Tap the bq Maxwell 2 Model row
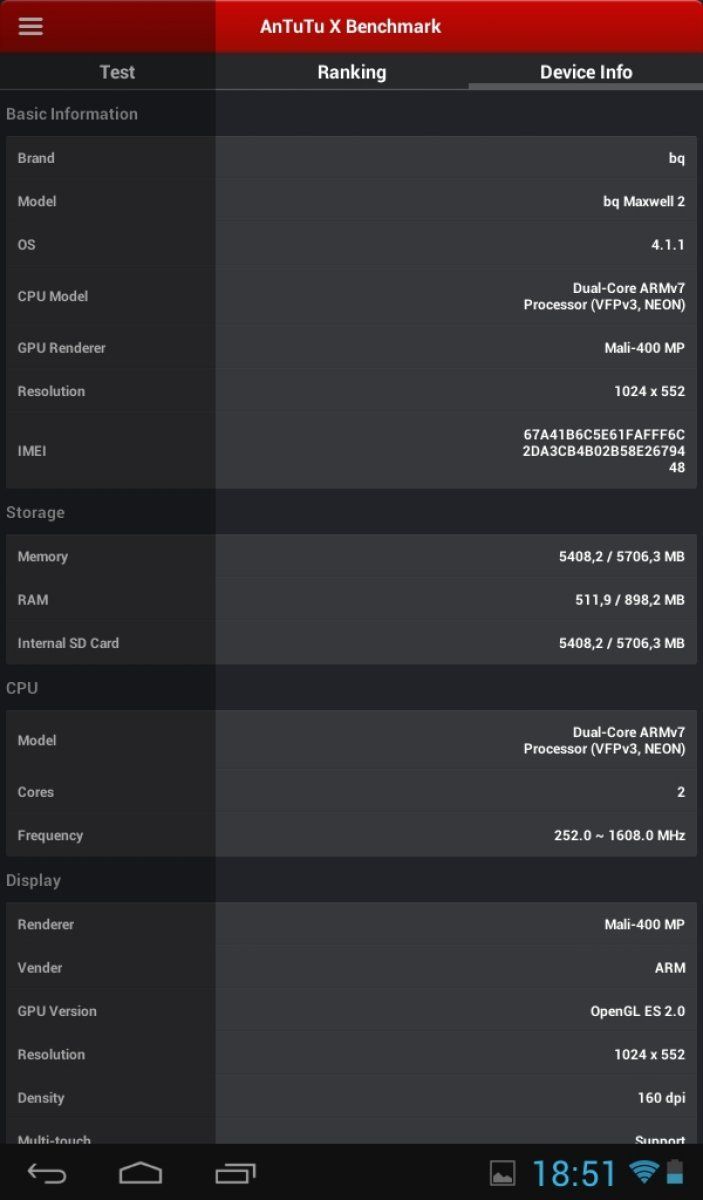Image resolution: width=703 pixels, height=1200 pixels. click(351, 201)
